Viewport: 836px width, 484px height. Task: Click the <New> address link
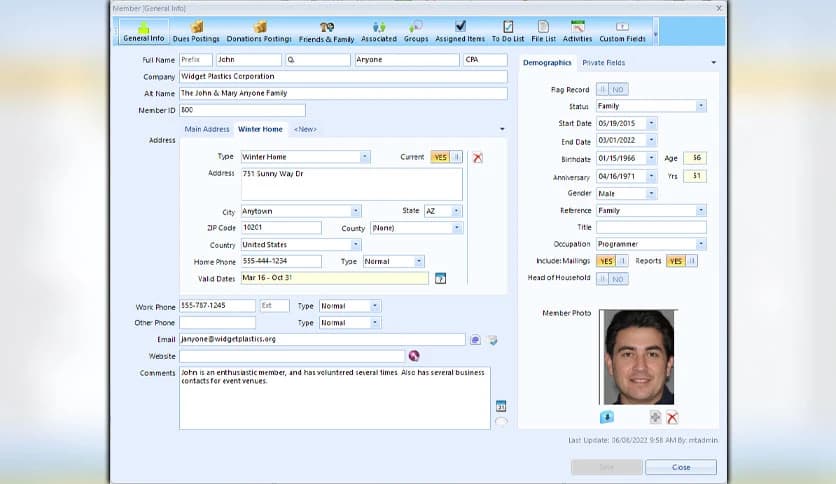305,129
